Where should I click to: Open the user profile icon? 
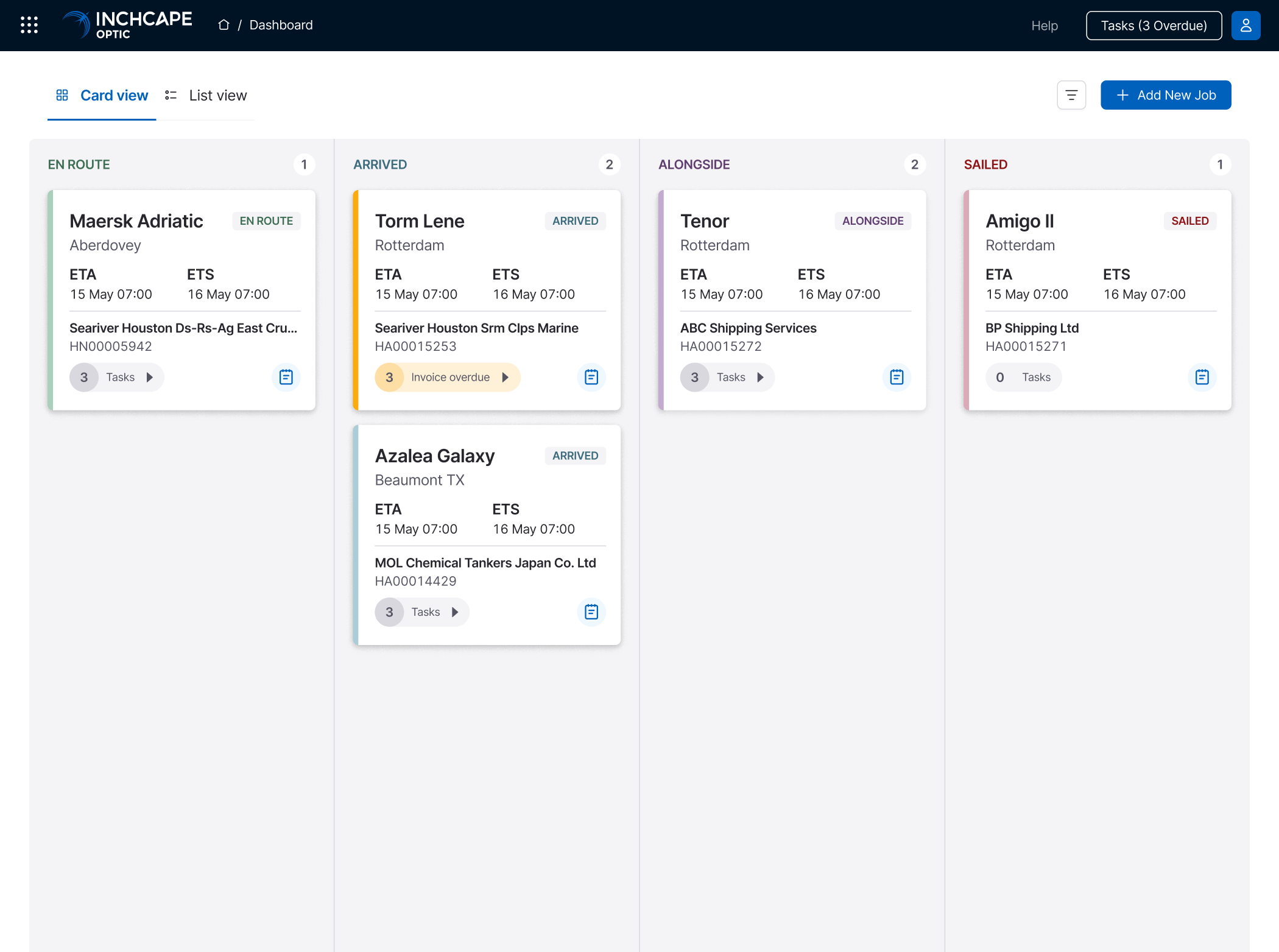point(1246,26)
